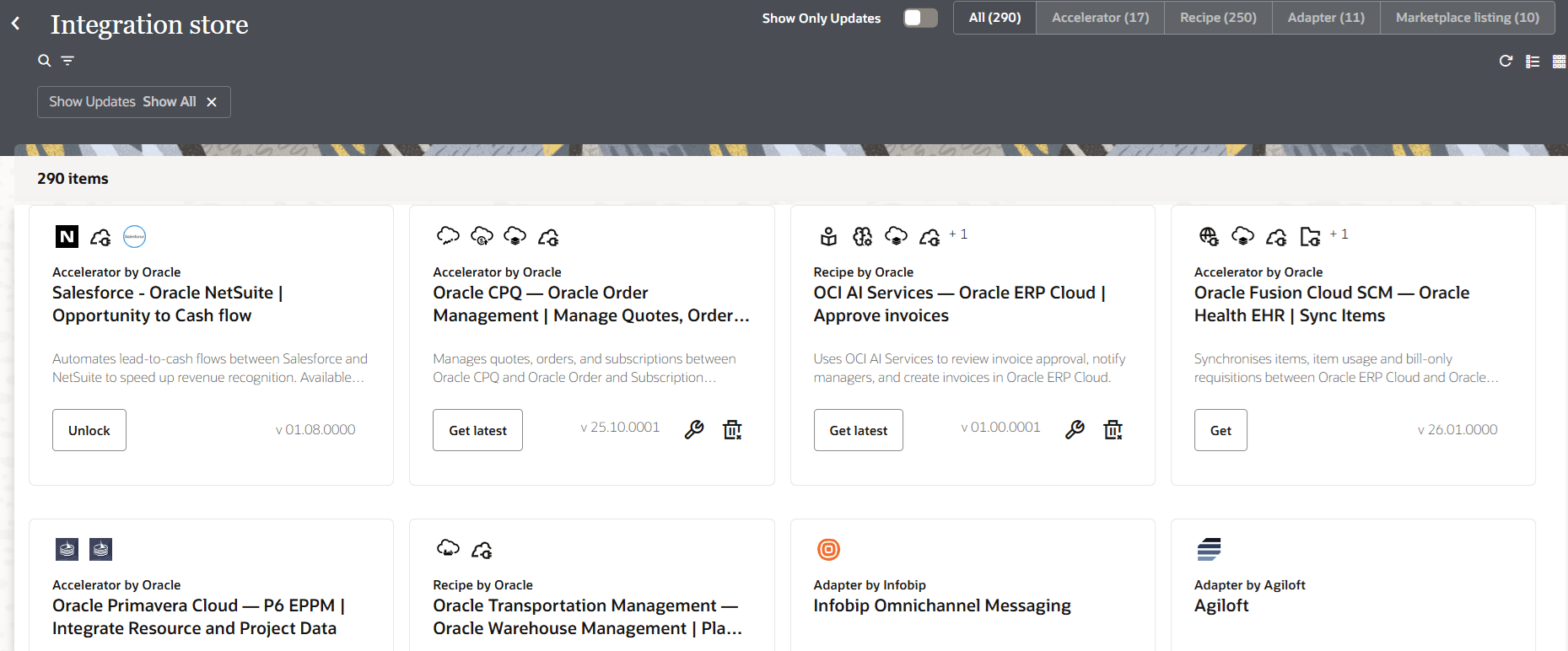Click version v 01.00.0001 text
The height and width of the screenshot is (651, 1568).
1001,428
